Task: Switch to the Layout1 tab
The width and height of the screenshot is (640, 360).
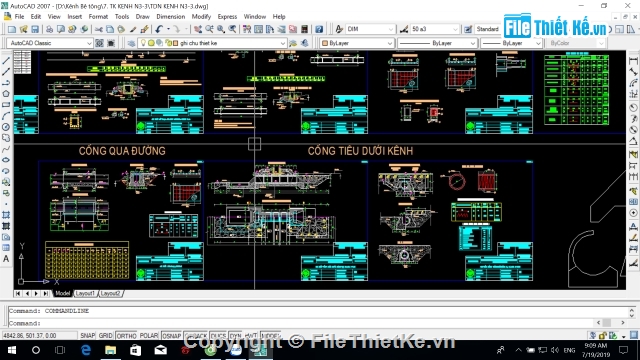Action: (x=85, y=293)
